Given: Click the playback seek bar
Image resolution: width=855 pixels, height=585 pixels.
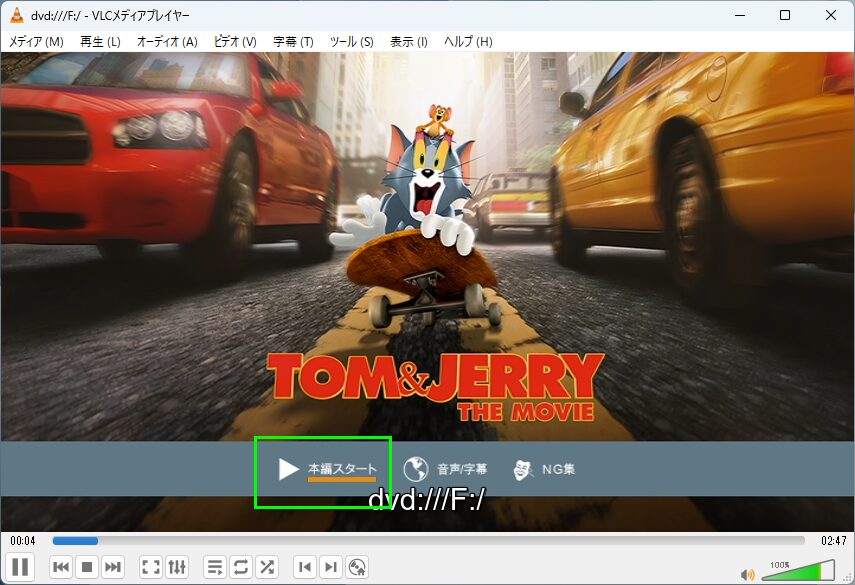Looking at the screenshot, I should [x=429, y=541].
